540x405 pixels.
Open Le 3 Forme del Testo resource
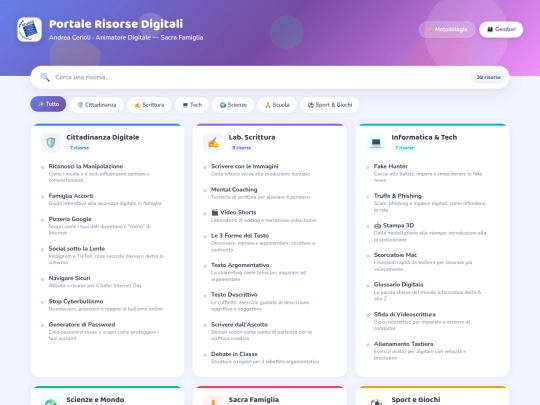[270, 242]
